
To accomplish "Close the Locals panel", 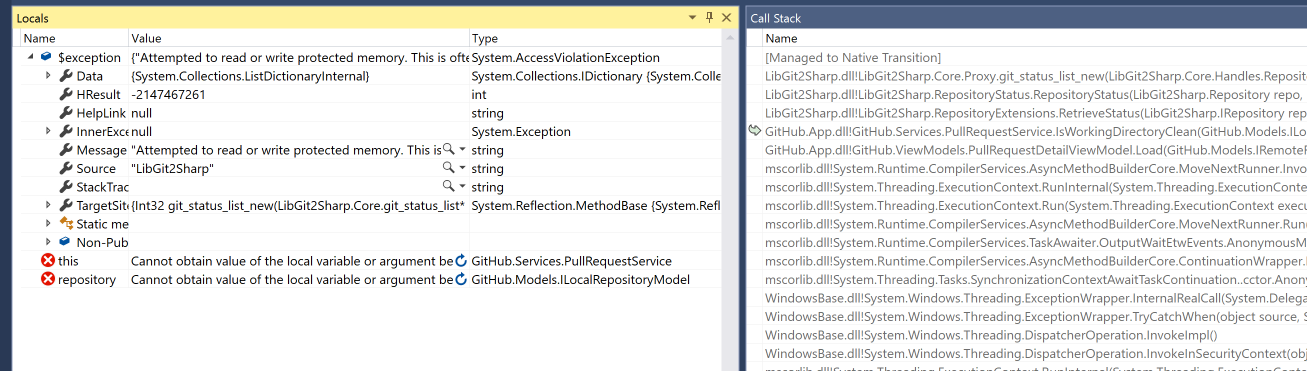I will [726, 18].
